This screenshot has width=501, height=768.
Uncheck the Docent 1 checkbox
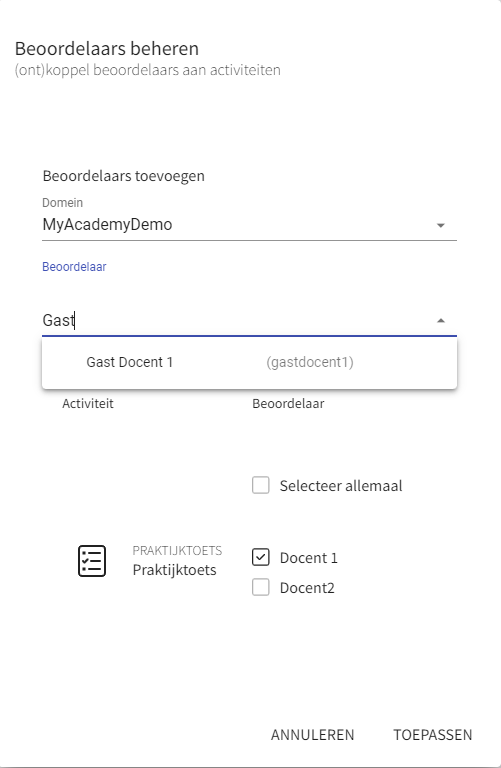click(261, 557)
